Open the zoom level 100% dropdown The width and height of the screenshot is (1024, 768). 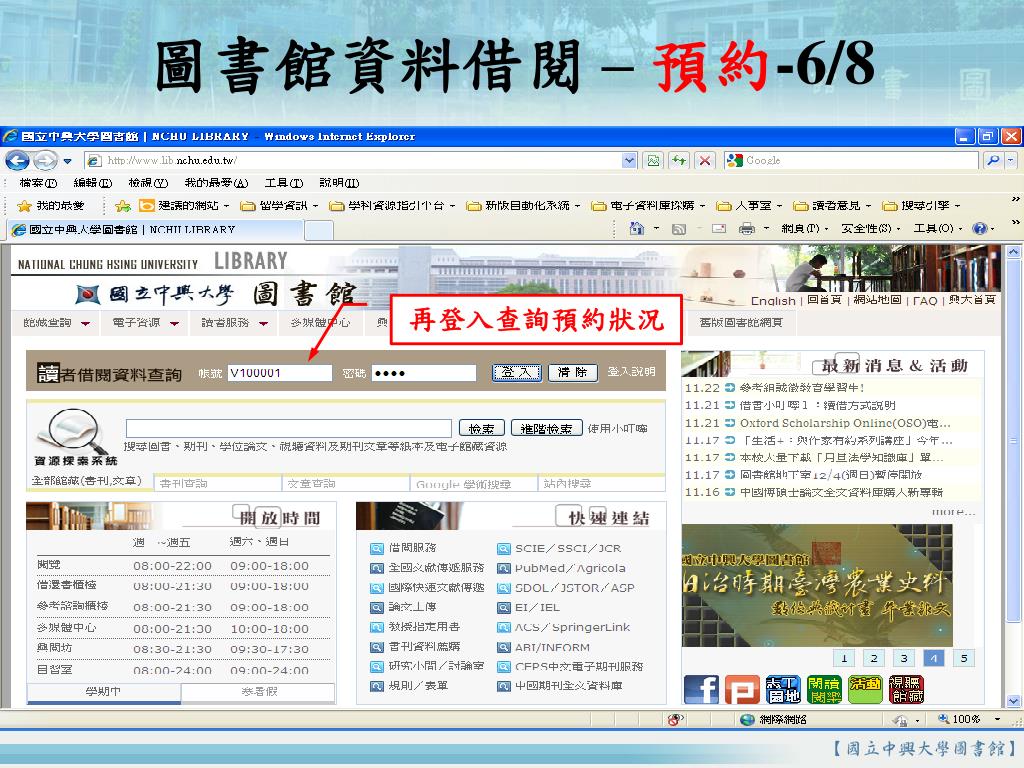(x=997, y=719)
